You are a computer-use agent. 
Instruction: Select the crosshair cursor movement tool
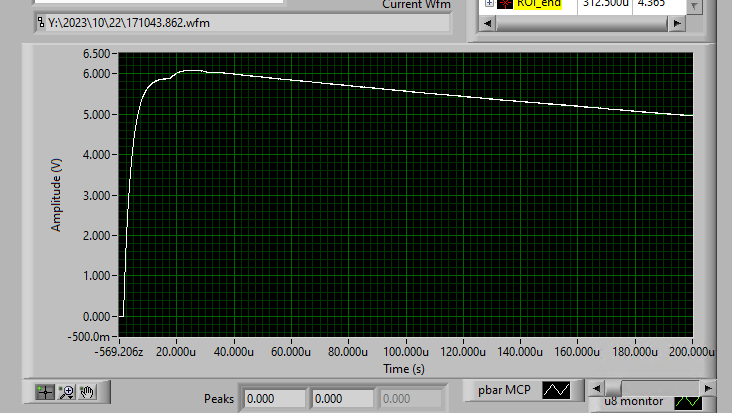(45, 392)
